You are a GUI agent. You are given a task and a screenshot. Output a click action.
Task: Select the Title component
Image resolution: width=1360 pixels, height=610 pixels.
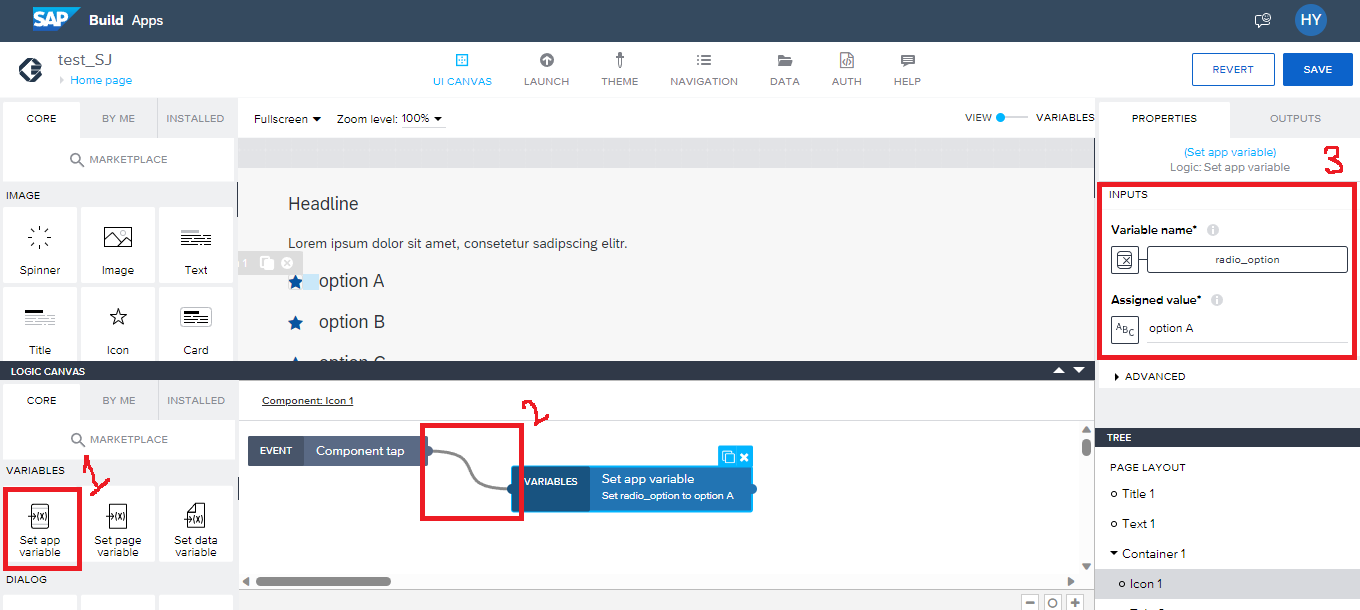point(40,325)
